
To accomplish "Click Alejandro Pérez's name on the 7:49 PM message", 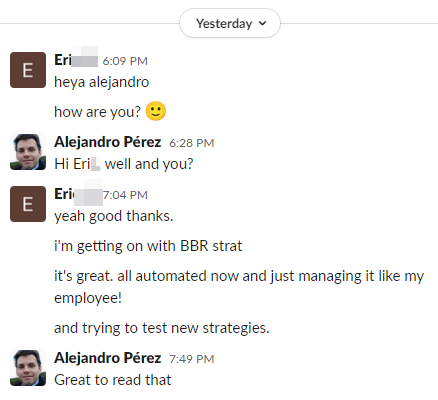I will (x=108, y=358).
